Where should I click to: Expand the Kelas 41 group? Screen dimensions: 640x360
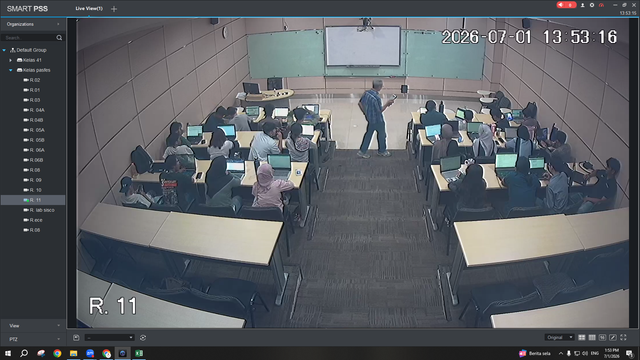(x=11, y=60)
